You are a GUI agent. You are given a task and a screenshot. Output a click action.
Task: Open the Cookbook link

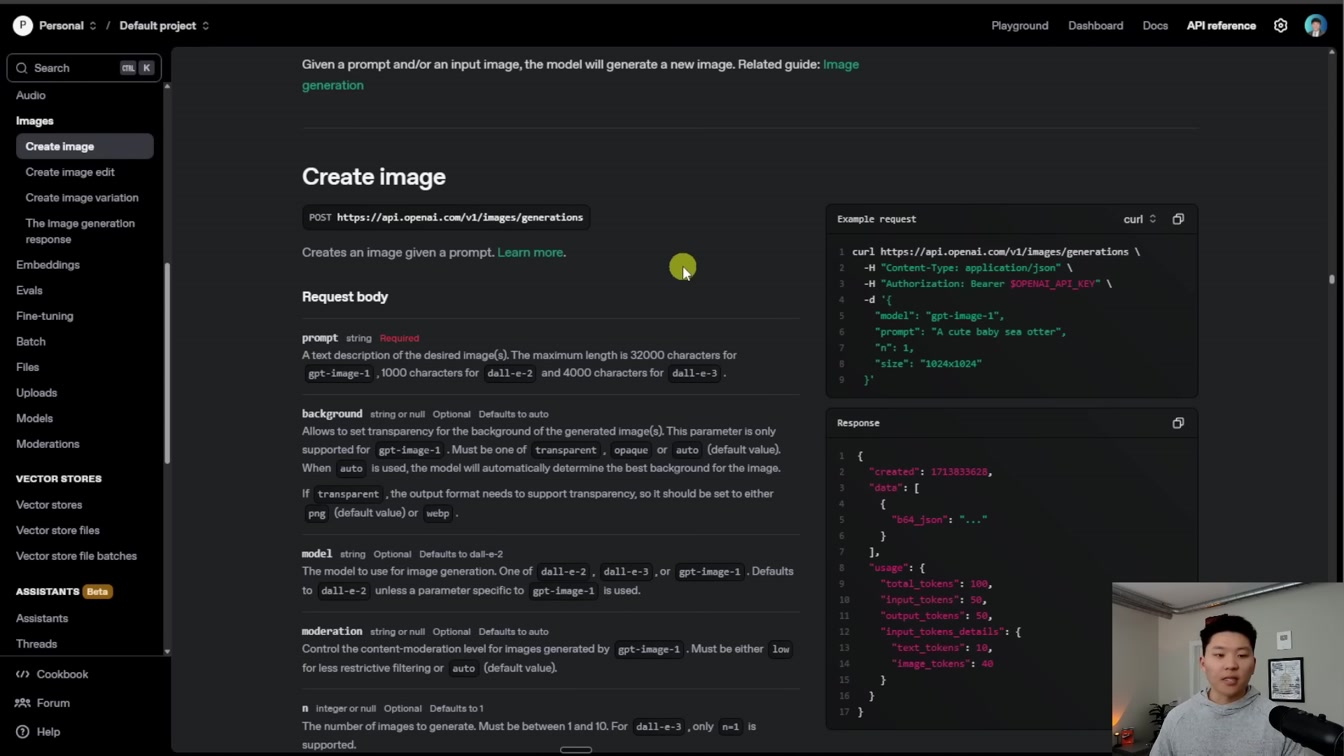62,674
